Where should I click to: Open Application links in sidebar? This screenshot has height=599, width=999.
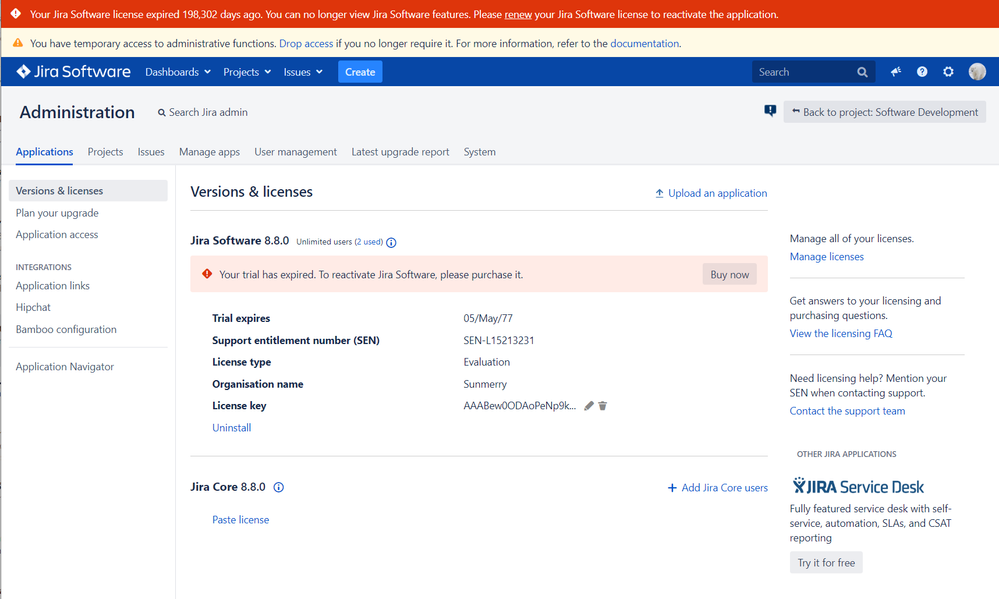(53, 285)
